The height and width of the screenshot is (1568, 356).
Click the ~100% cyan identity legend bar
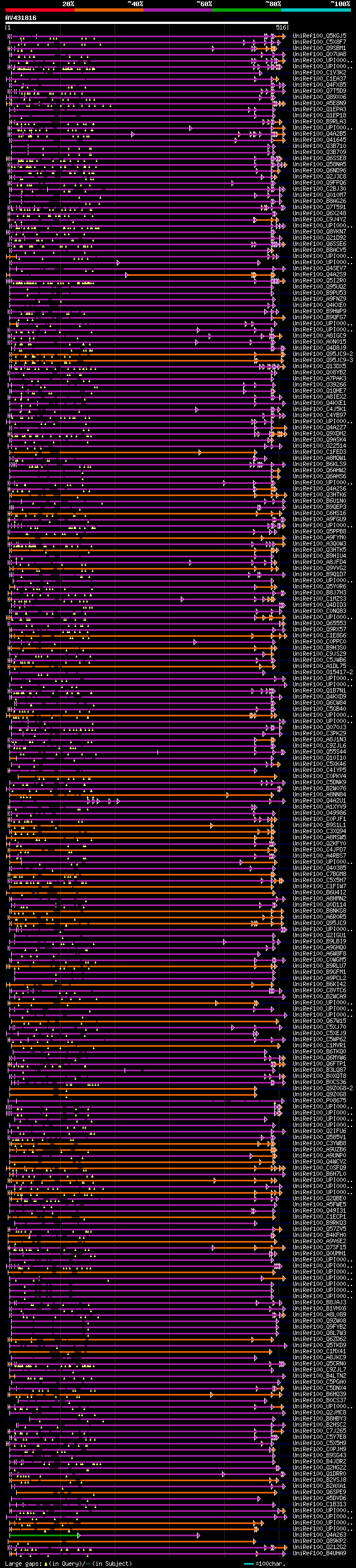click(x=316, y=10)
